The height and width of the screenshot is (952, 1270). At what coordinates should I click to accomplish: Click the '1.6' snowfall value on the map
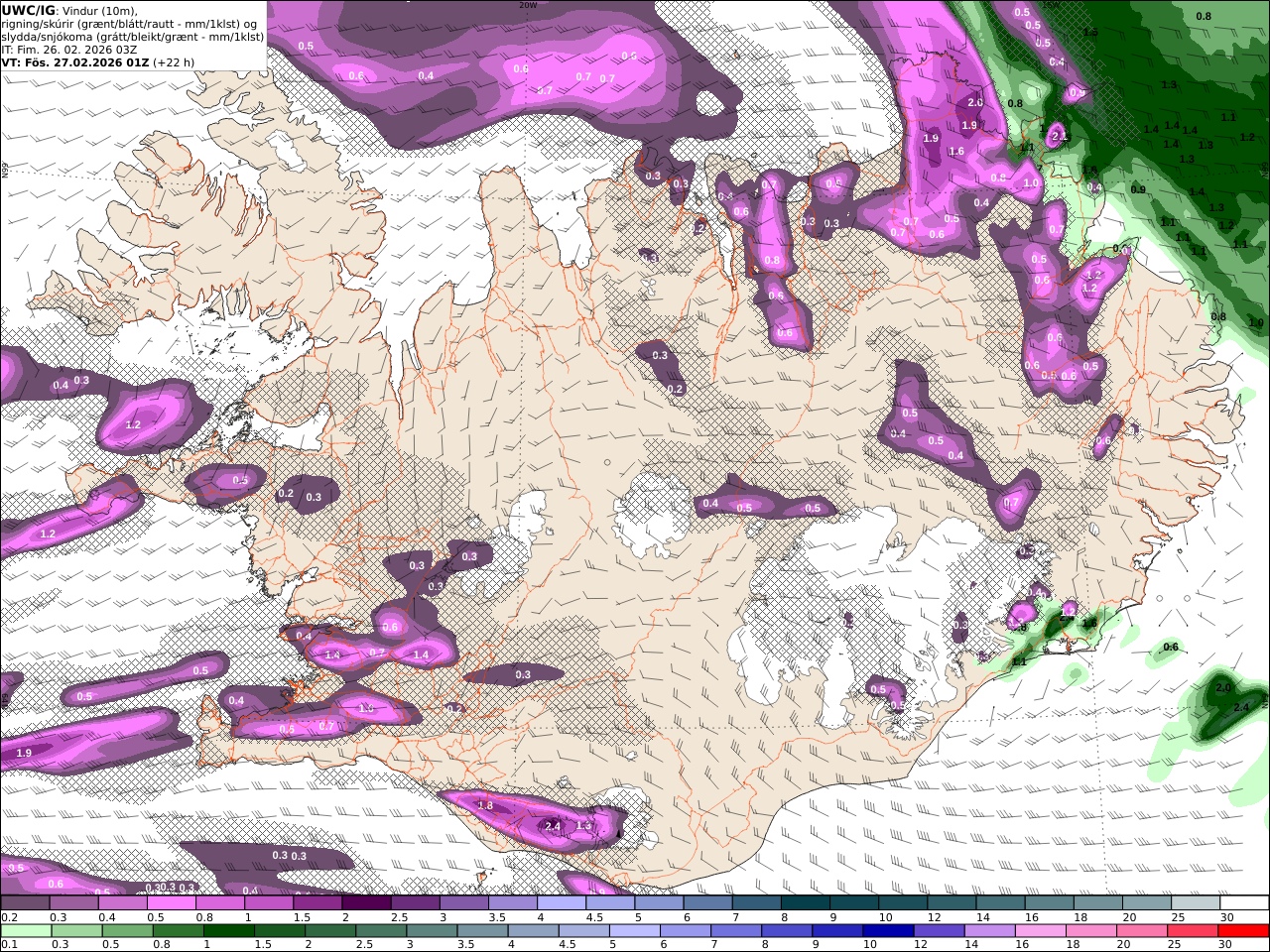[x=956, y=152]
